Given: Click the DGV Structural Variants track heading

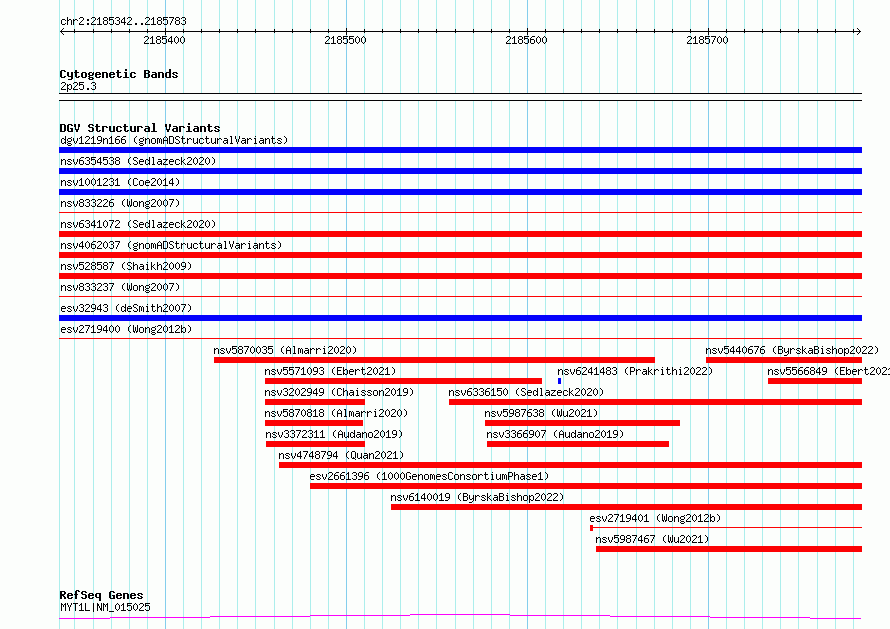Looking at the screenshot, I should (x=140, y=128).
